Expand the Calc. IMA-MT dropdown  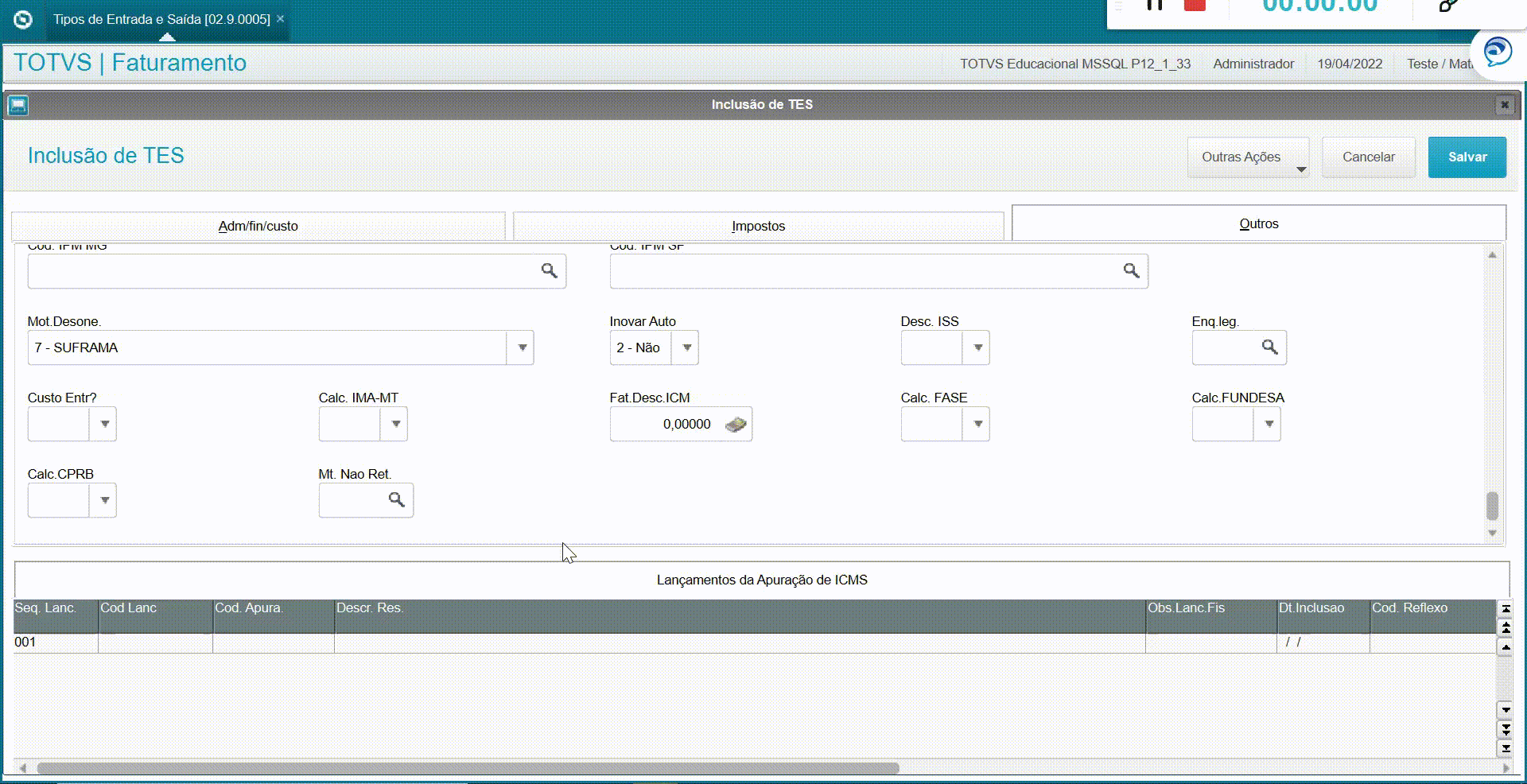(395, 424)
